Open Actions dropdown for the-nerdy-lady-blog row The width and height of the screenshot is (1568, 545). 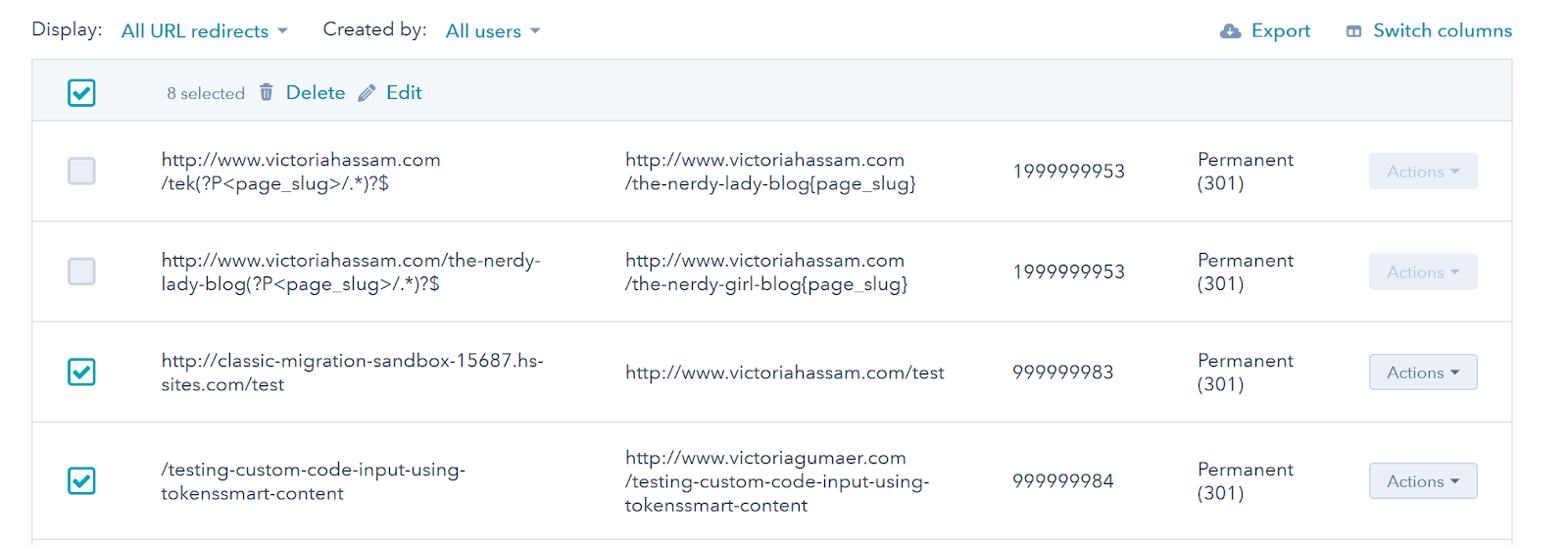[x=1422, y=272]
